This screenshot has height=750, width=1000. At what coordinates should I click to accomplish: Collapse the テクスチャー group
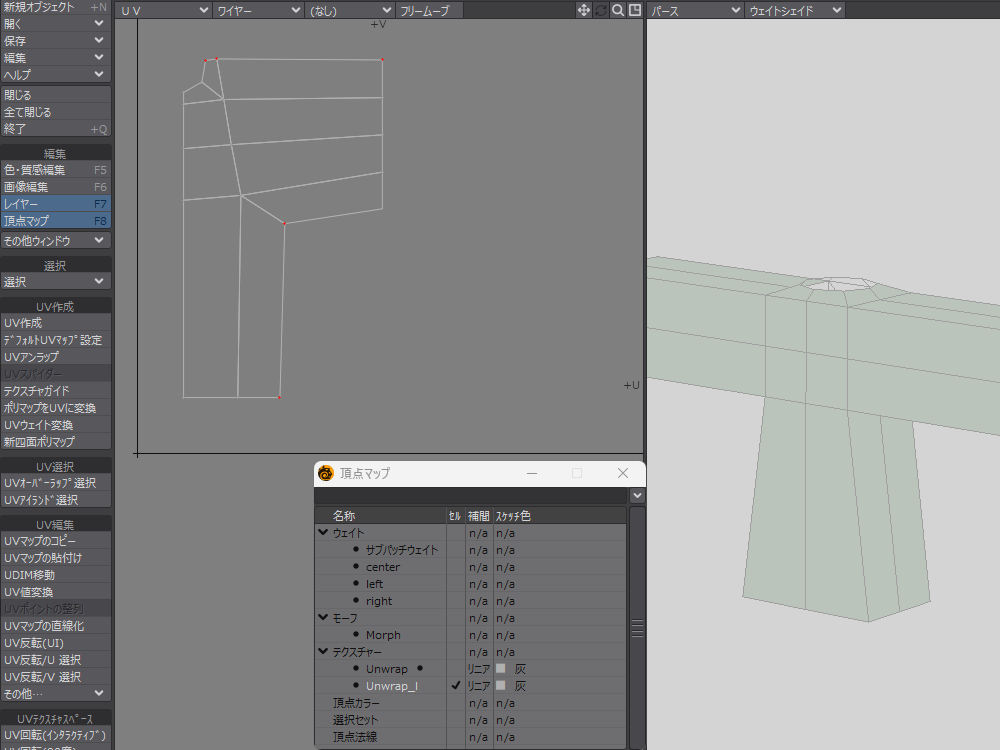(323, 652)
